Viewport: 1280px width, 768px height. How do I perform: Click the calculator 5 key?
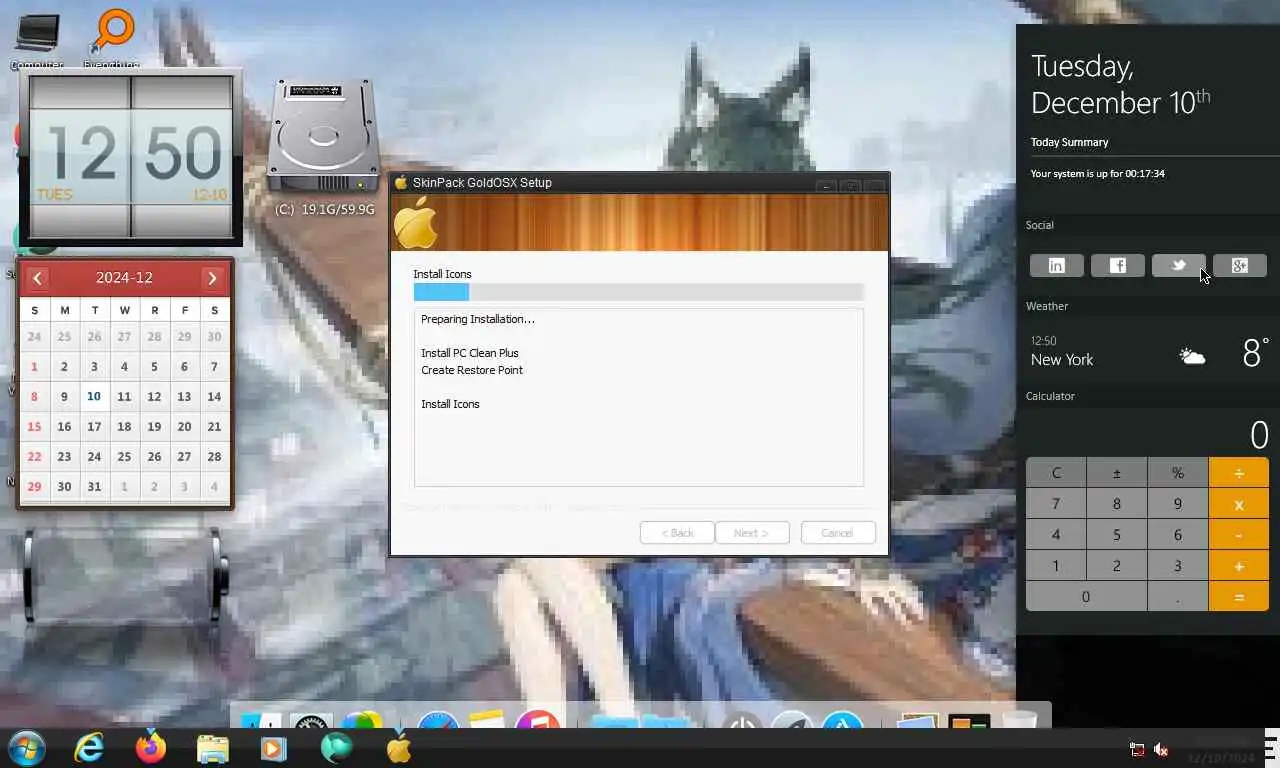(1117, 535)
